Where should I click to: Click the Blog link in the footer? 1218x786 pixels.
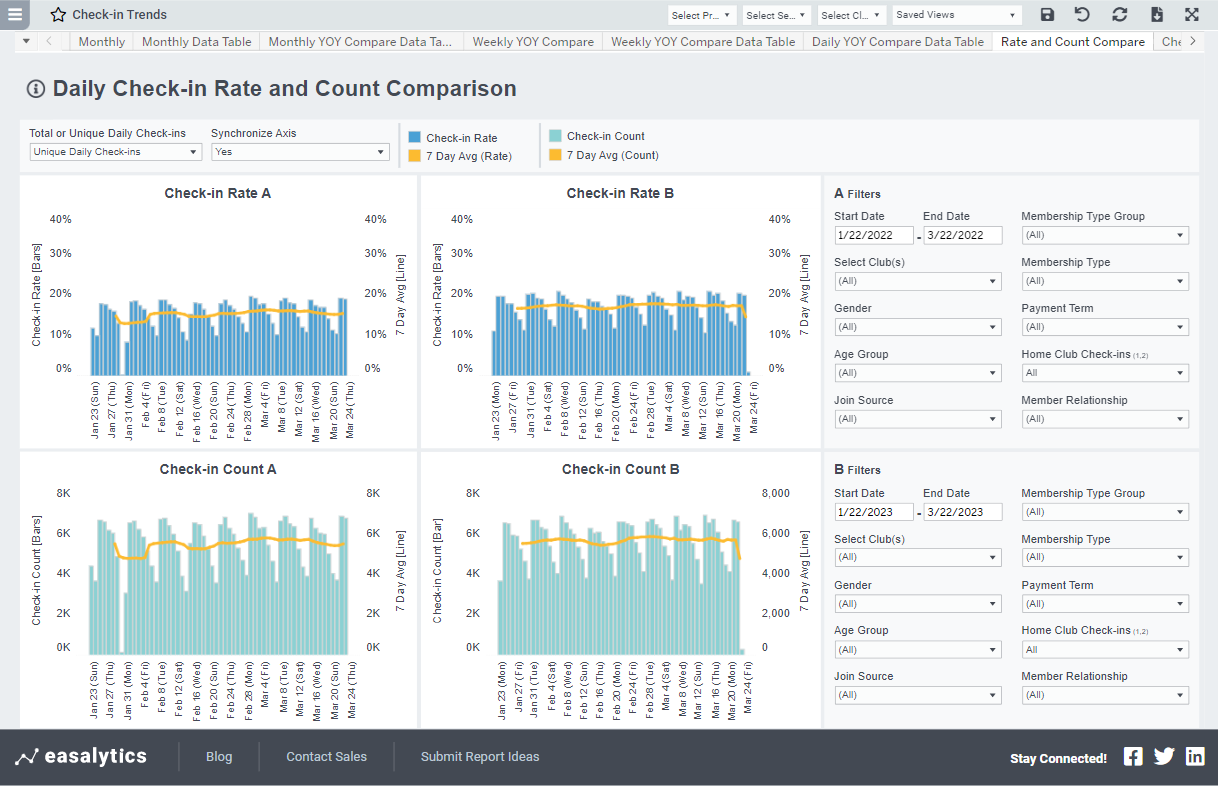219,756
